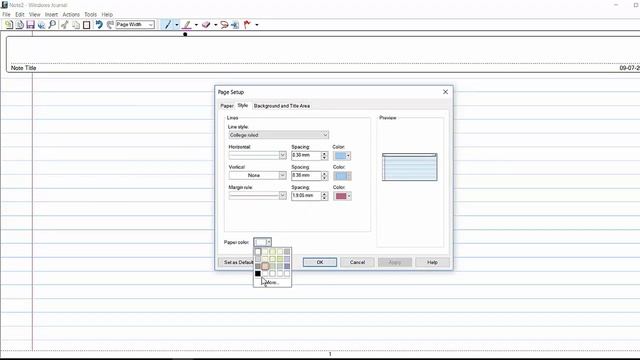Click the Import icon next to Save
This screenshot has width=640, height=360.
(x=41, y=25)
